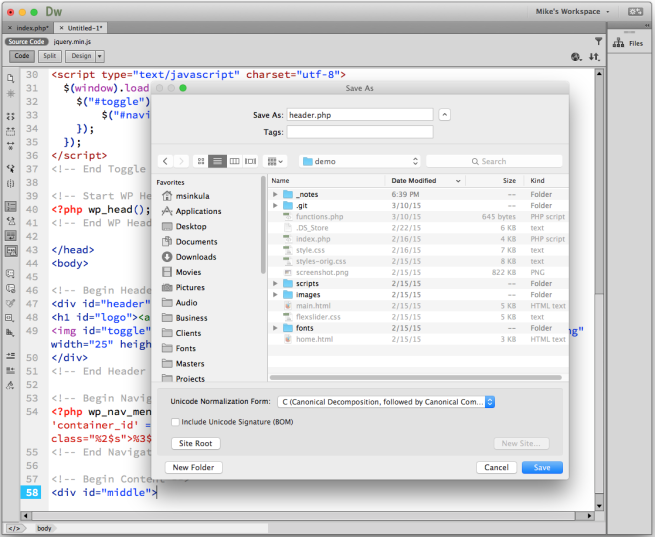Open Unicode Normalization Form dropdown
Image resolution: width=655 pixels, height=537 pixels.
click(386, 402)
